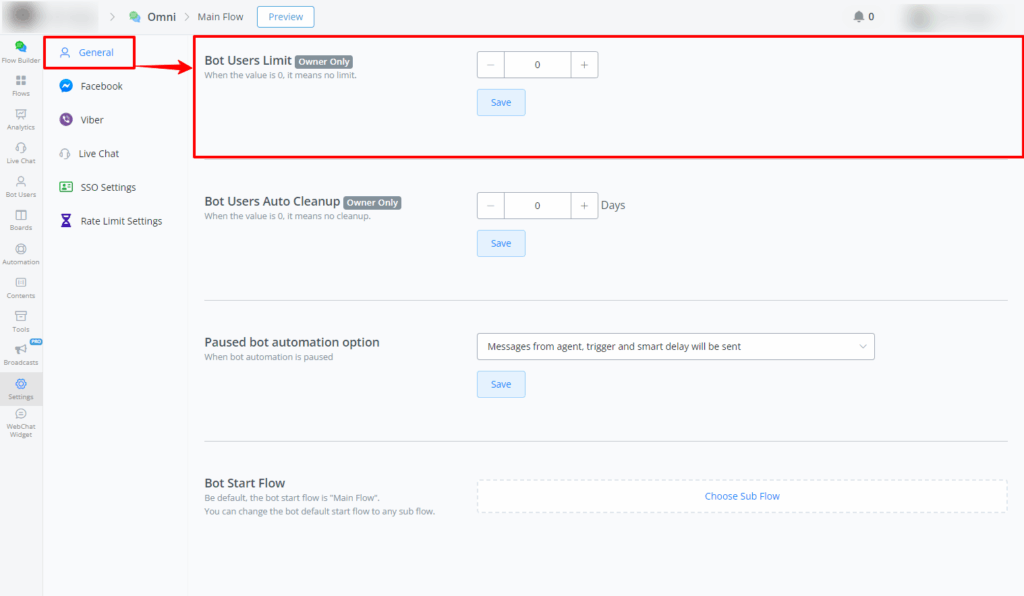Select the SSO Settings menu item

(108, 187)
